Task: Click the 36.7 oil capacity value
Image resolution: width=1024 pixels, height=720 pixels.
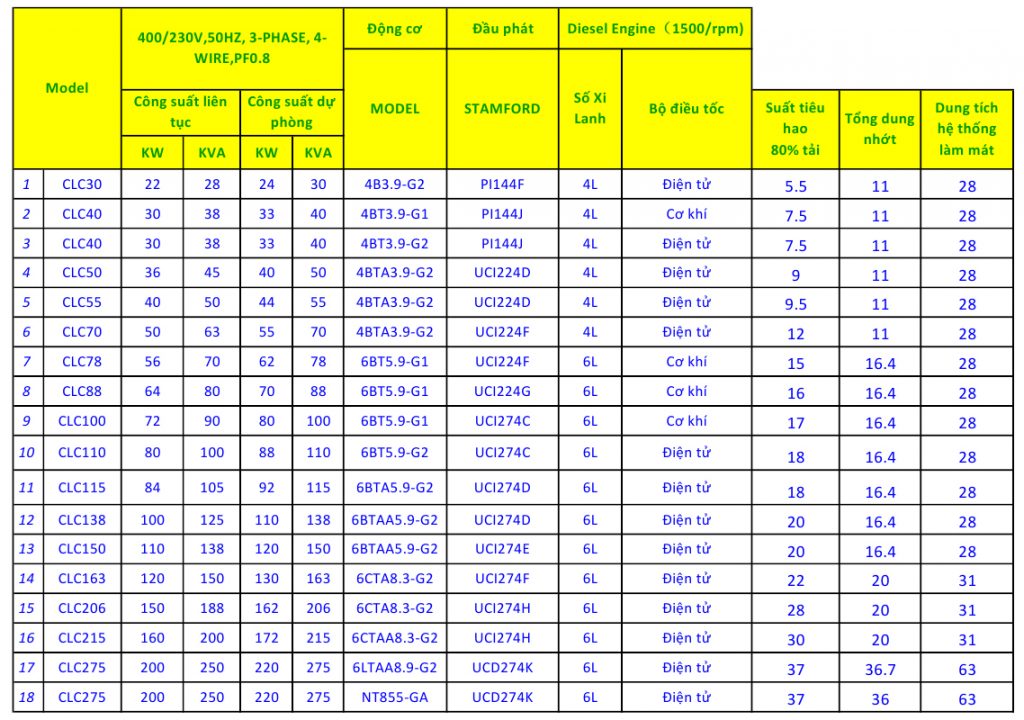Action: tap(879, 669)
